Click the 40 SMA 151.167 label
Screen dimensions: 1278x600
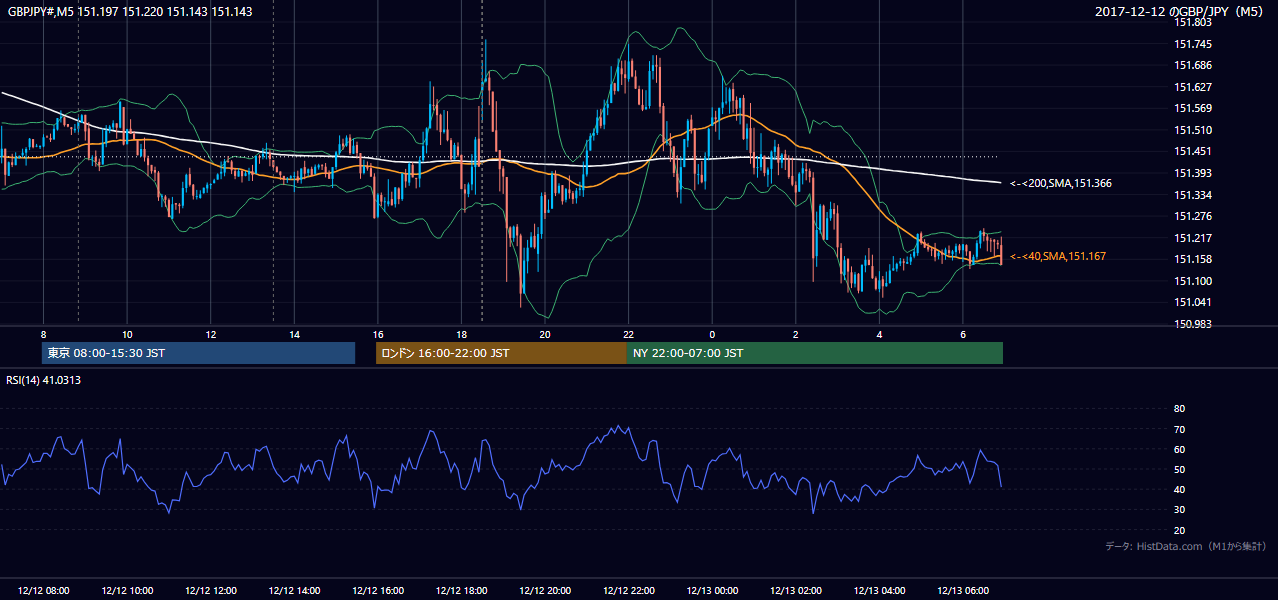point(1057,257)
